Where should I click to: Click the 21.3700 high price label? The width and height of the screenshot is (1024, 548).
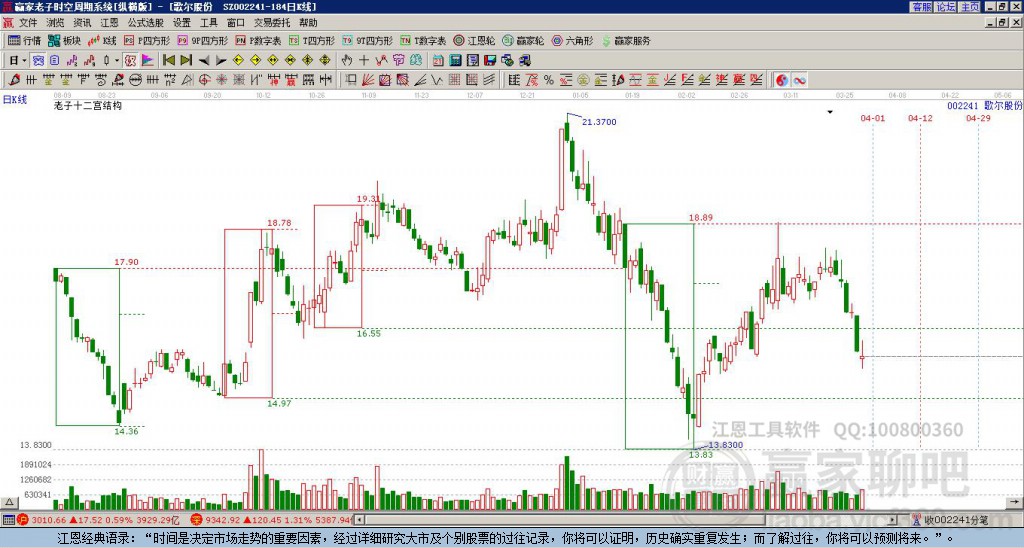click(x=599, y=121)
